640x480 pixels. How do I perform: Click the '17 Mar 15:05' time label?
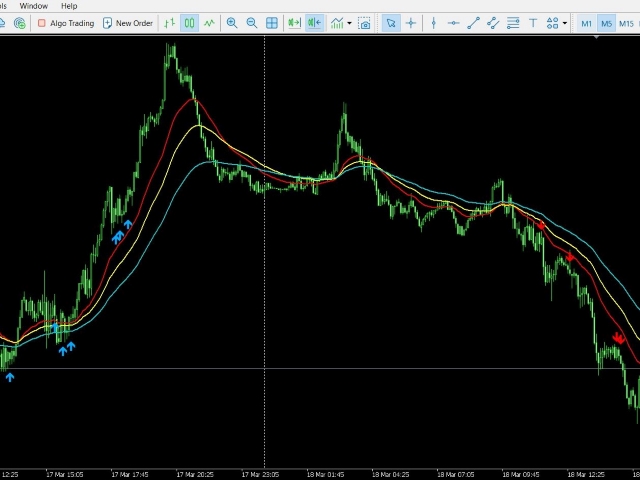coord(65,475)
